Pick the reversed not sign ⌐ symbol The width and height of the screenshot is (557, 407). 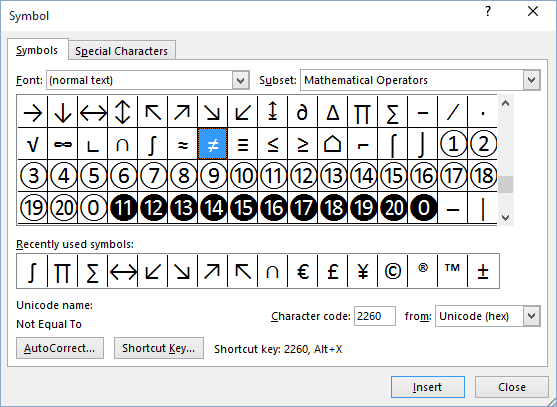click(362, 144)
